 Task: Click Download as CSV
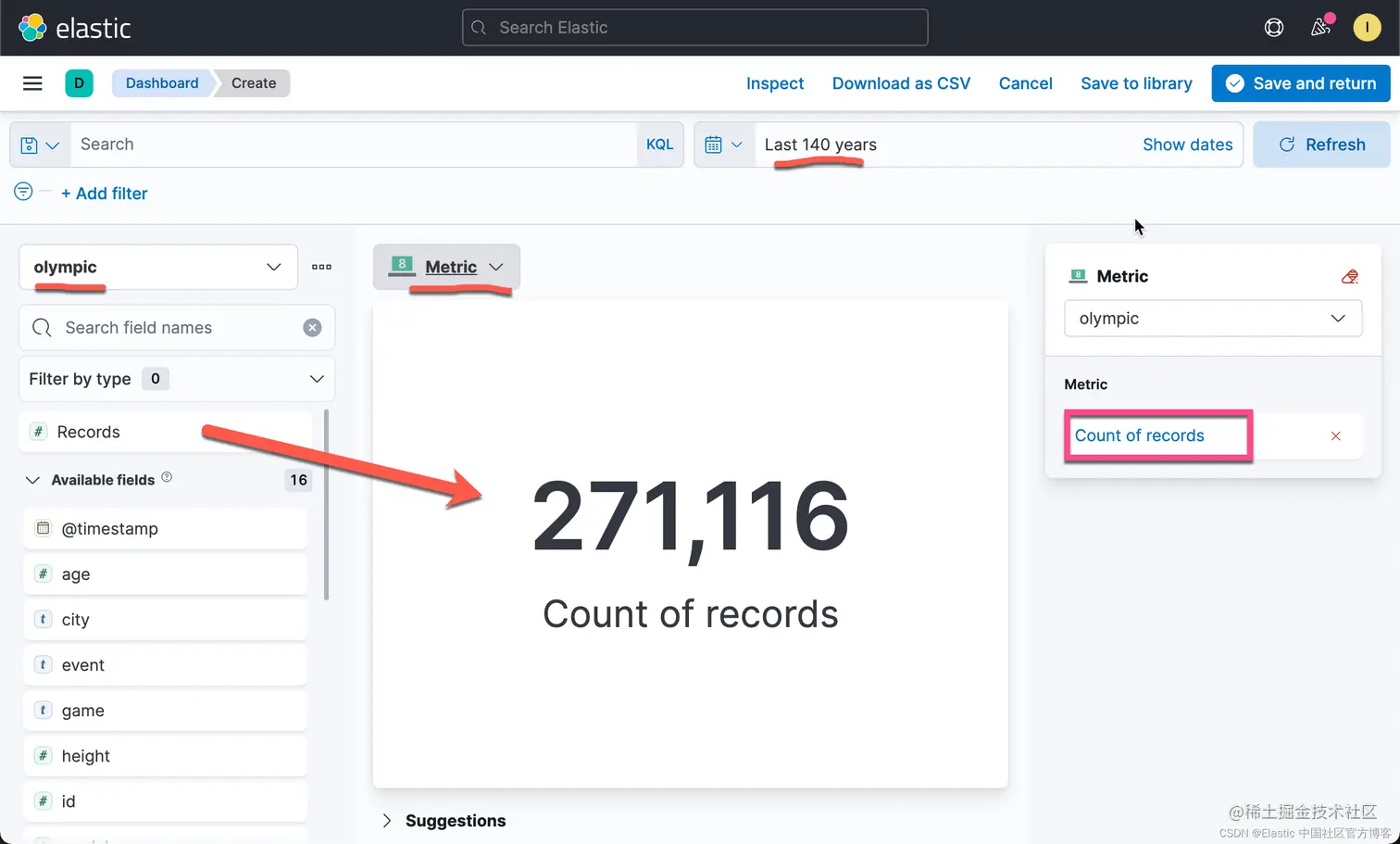pyautogui.click(x=901, y=83)
